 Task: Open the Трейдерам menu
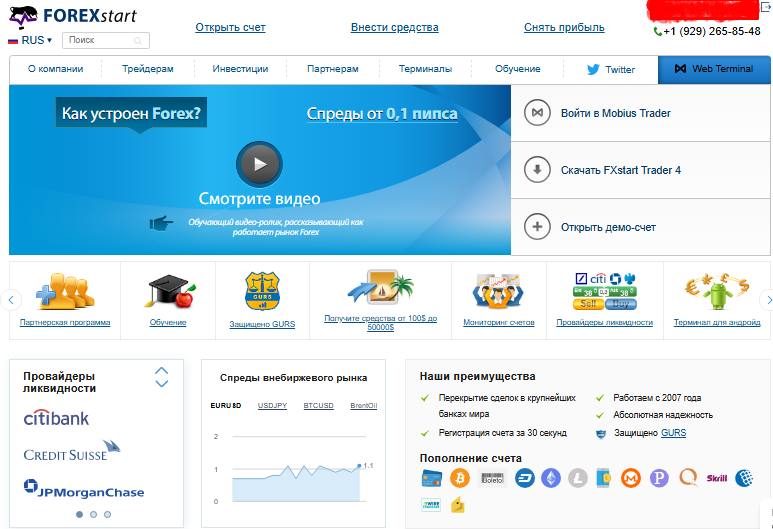tap(148, 69)
